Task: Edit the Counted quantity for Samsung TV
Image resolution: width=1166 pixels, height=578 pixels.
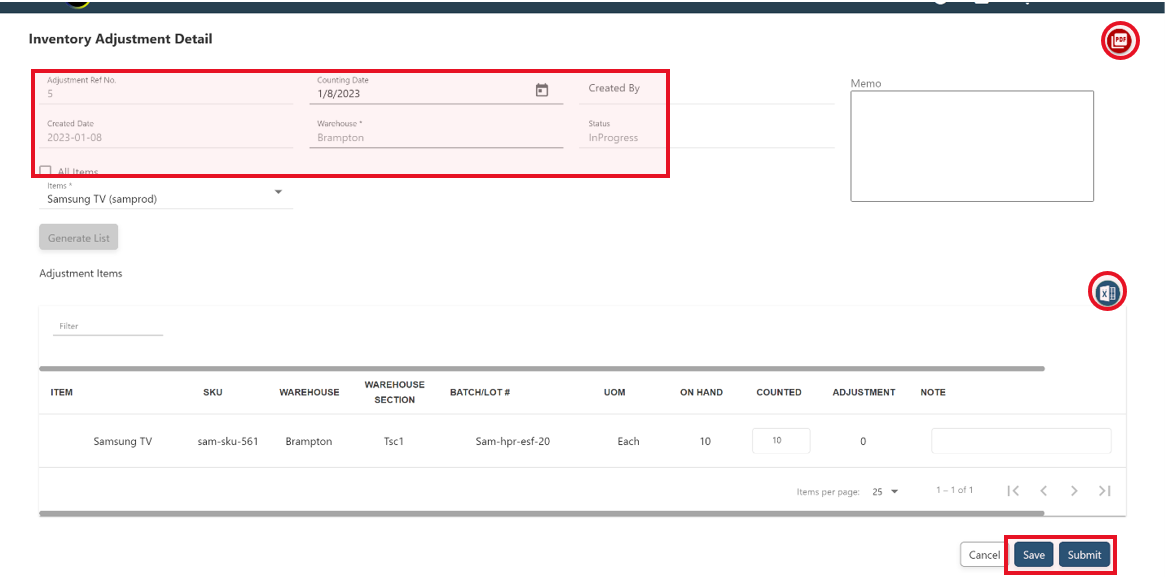Action: pos(781,440)
